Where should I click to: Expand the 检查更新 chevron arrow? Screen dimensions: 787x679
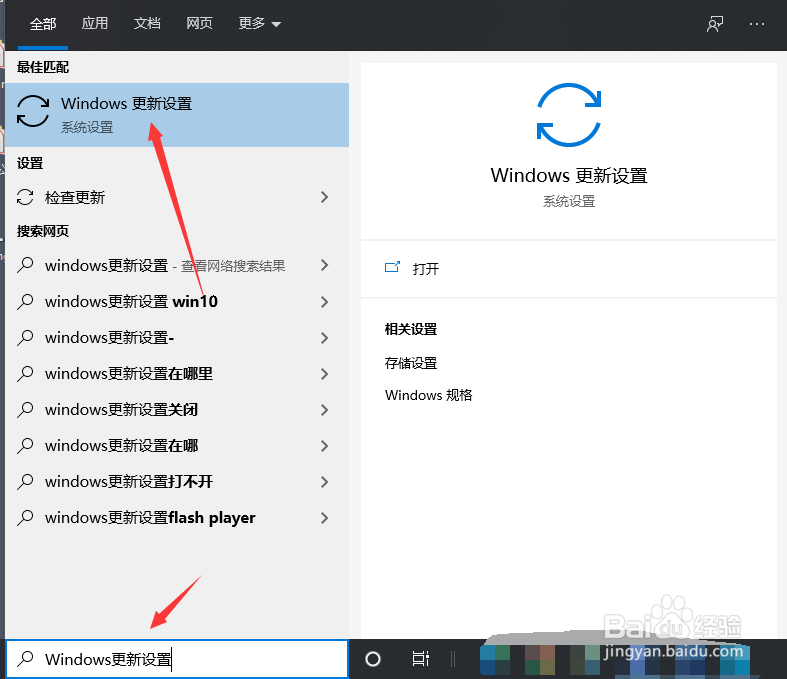point(325,197)
